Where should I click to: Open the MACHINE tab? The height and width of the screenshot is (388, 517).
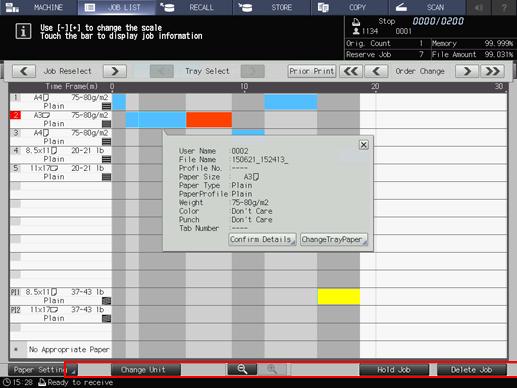pyautogui.click(x=39, y=7)
